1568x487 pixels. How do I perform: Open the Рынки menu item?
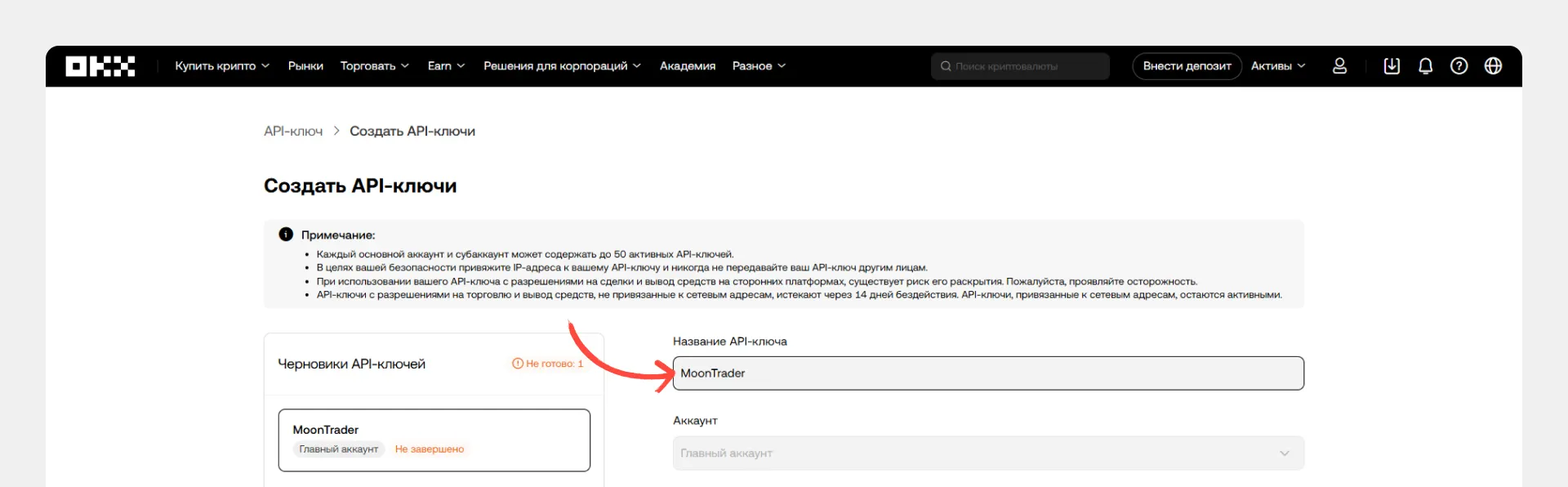[305, 66]
